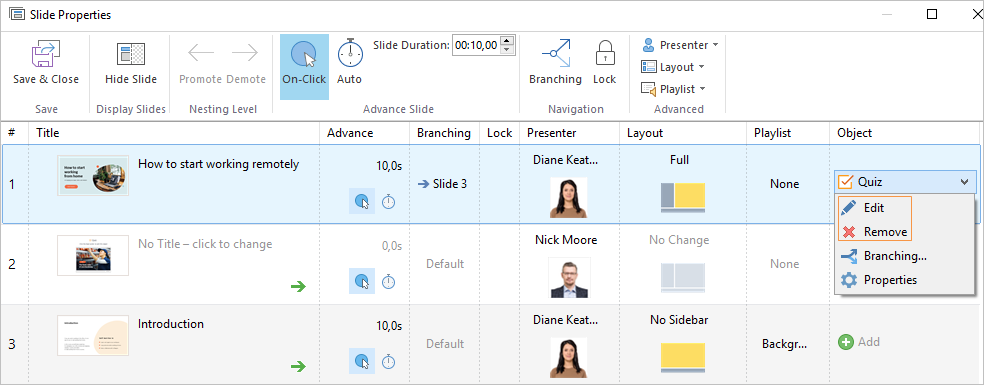Select the Branching navigation icon

pos(555,53)
